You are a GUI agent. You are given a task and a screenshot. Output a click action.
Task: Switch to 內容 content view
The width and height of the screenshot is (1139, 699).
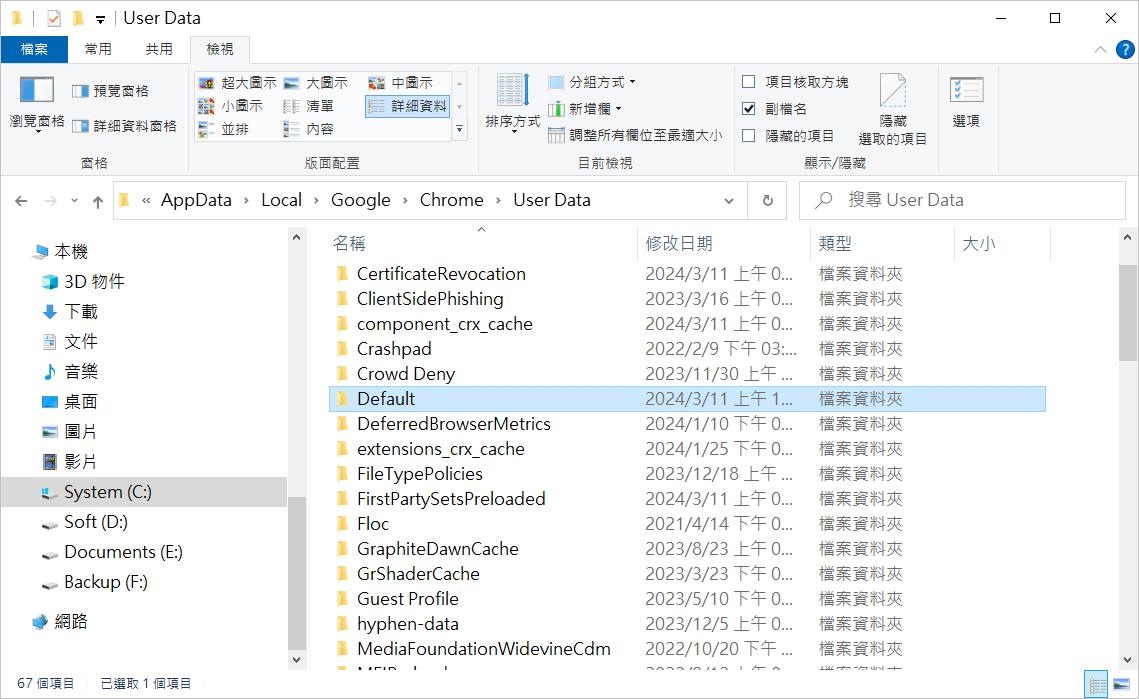309,129
